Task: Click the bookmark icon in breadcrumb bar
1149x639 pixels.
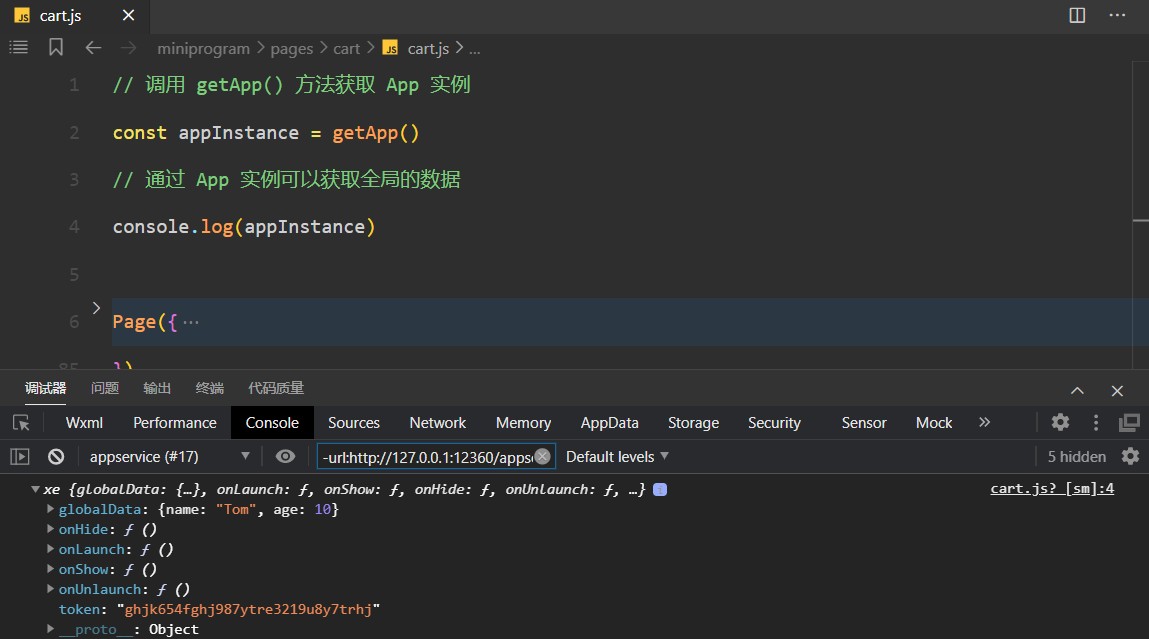Action: 56,48
